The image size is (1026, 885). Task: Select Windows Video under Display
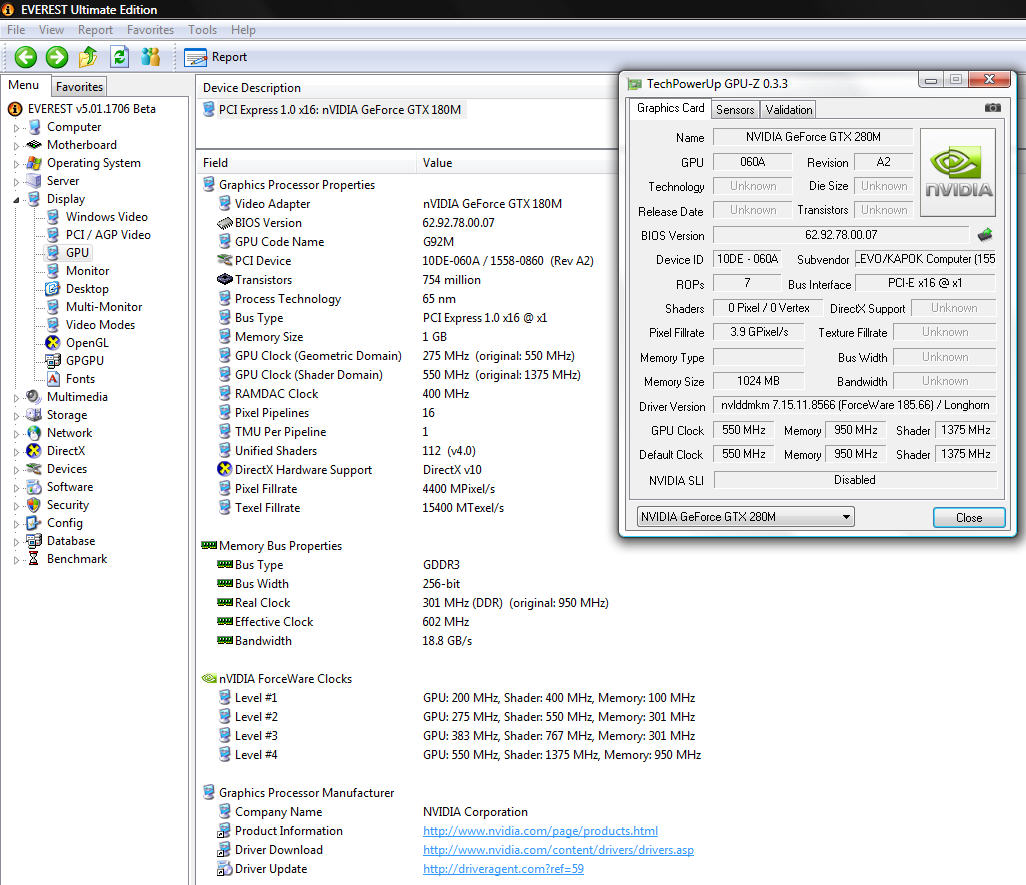click(107, 217)
